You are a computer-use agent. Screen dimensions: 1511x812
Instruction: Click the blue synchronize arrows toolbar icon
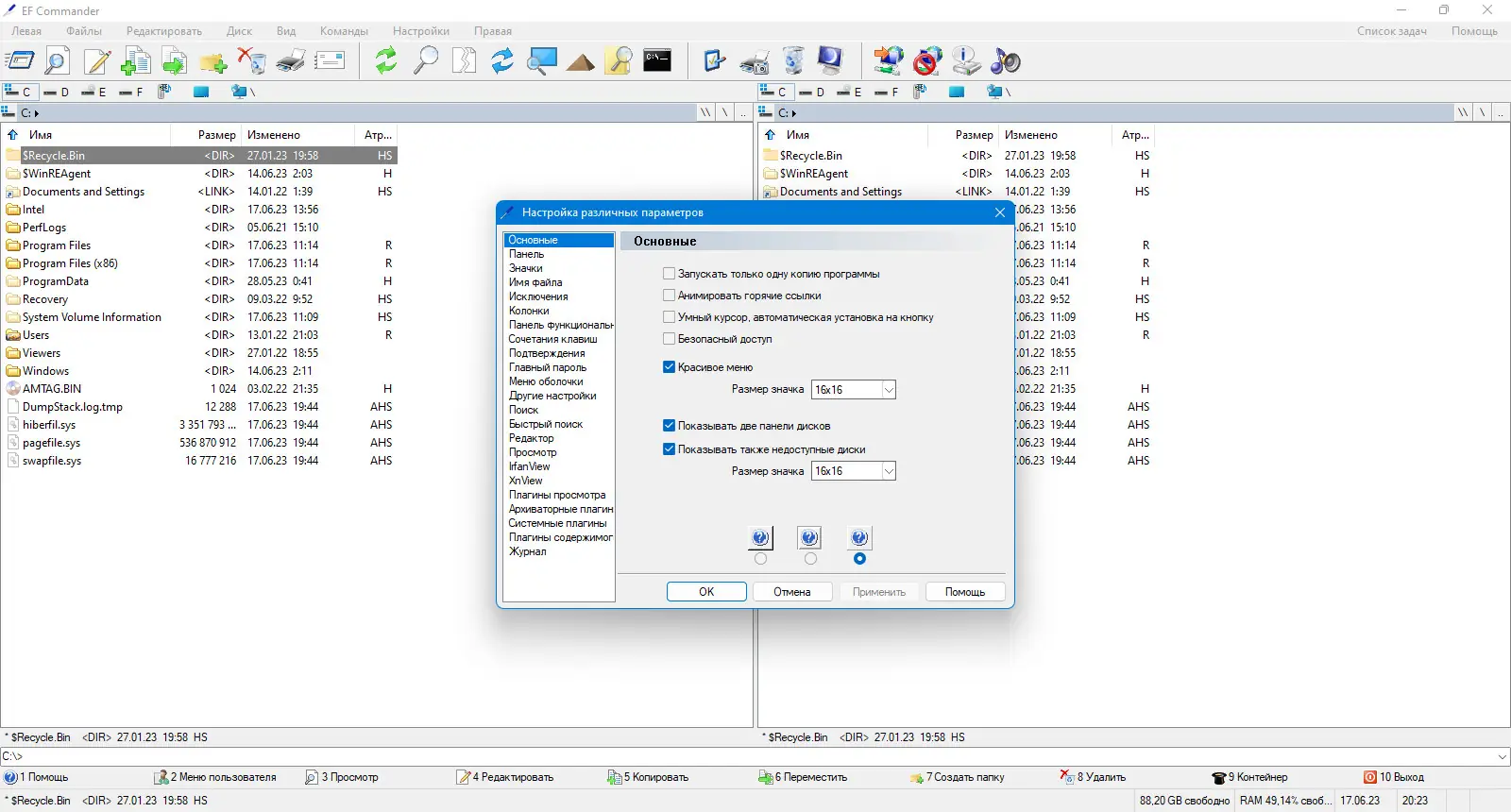pos(502,61)
